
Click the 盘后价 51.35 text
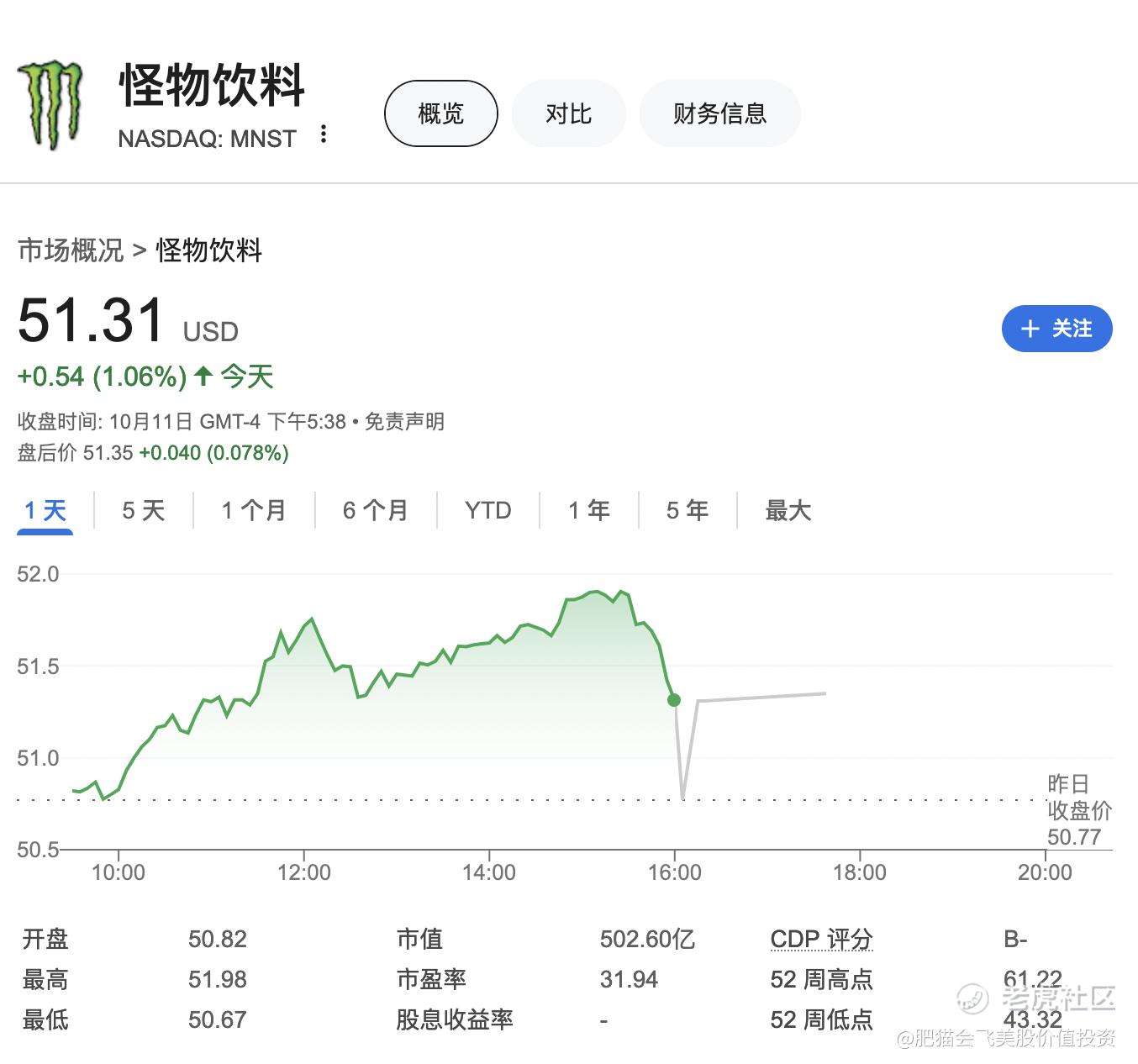click(x=76, y=453)
